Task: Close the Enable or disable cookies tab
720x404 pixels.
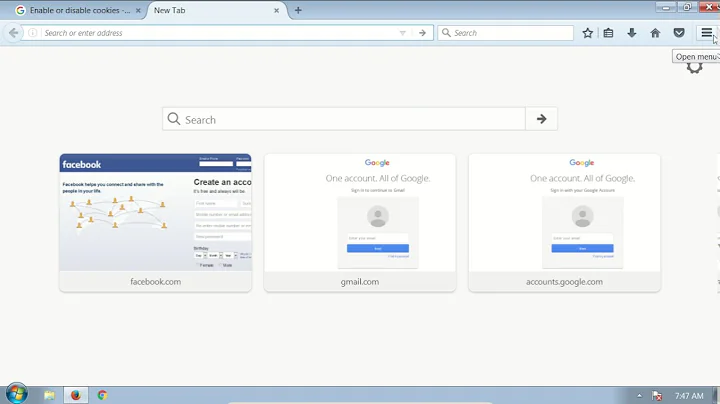Action: click(x=138, y=10)
